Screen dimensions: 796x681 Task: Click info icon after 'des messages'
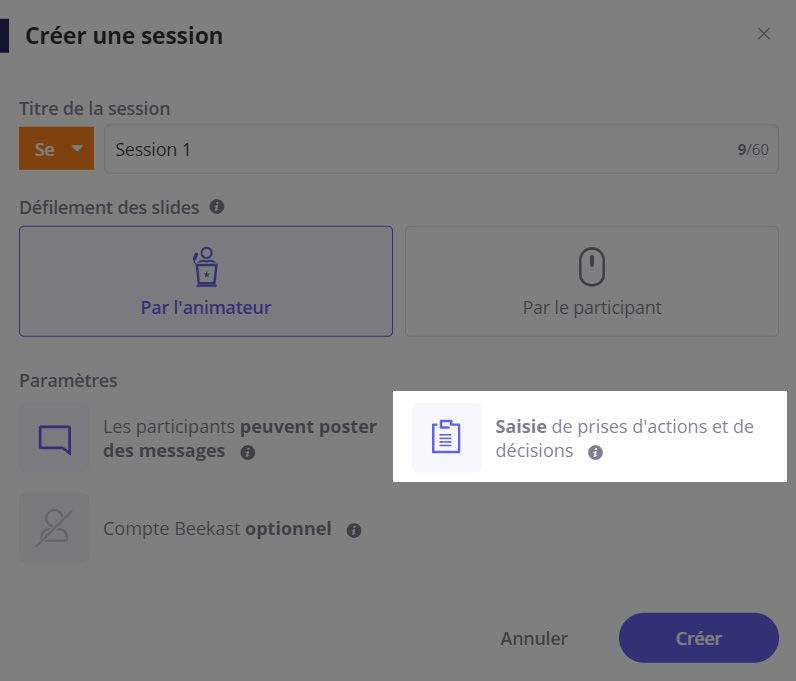(248, 452)
